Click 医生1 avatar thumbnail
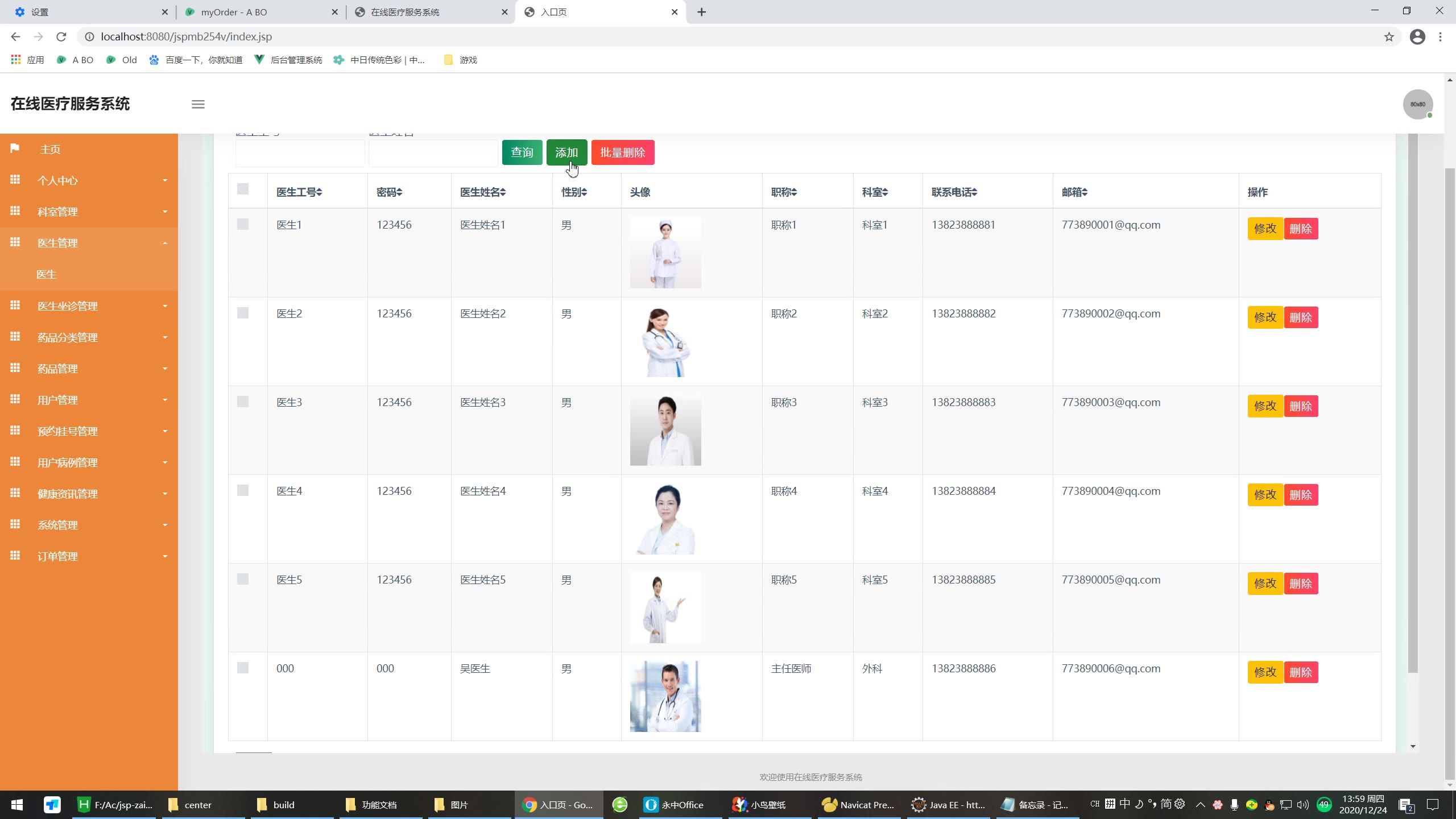 (x=665, y=253)
